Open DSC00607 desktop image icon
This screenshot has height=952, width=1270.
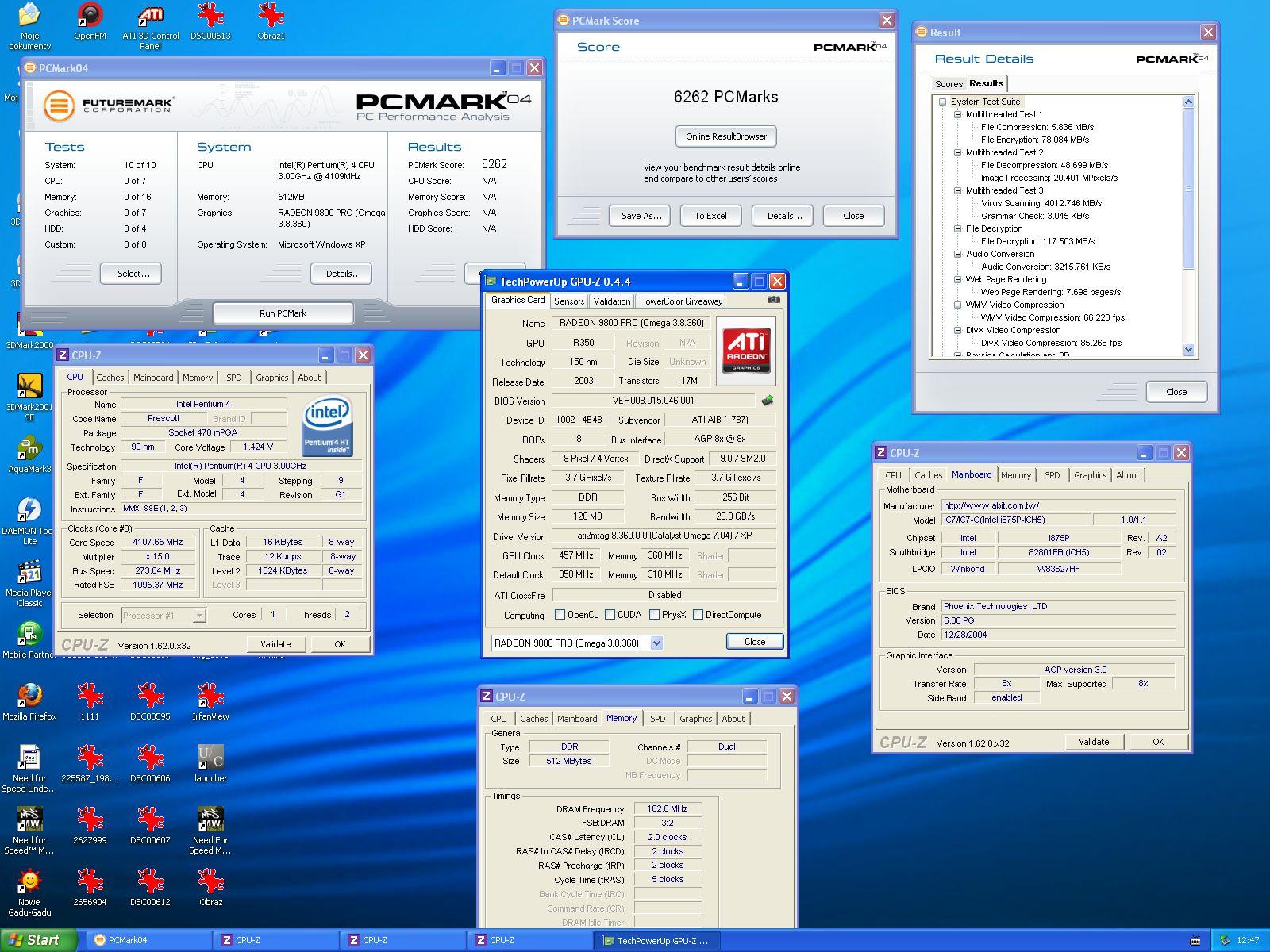click(150, 826)
